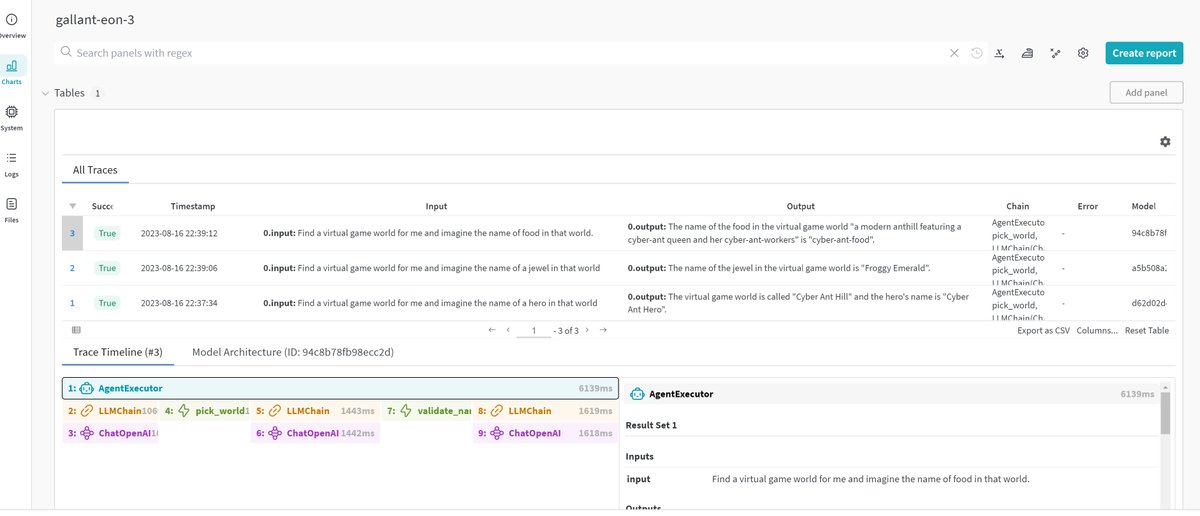Select span 7 validate_name in timeline
1200x516 pixels.
[427, 411]
